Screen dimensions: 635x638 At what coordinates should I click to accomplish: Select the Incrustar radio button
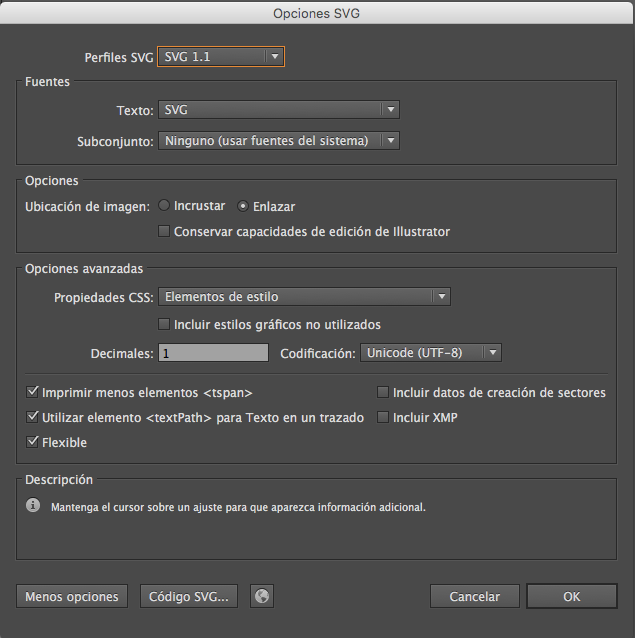164,205
